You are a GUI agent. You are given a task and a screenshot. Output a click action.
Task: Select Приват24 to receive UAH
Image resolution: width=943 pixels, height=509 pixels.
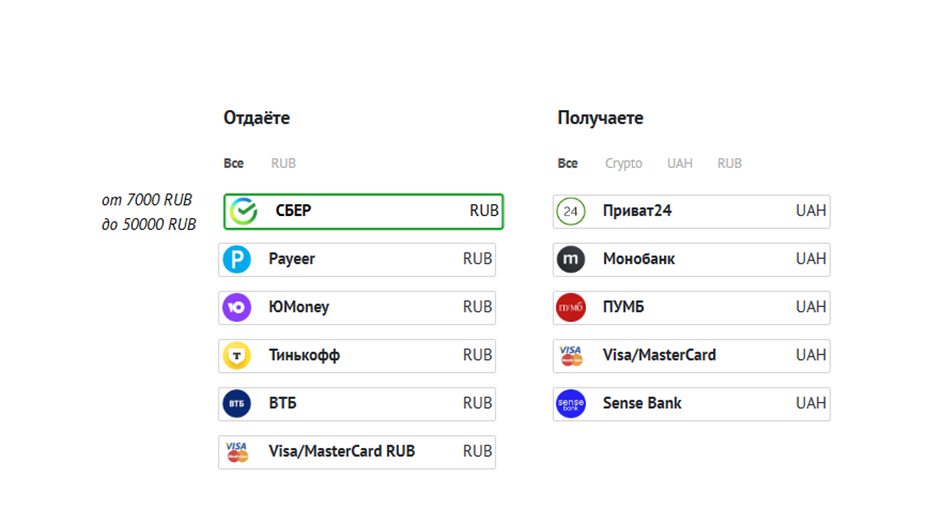point(692,211)
